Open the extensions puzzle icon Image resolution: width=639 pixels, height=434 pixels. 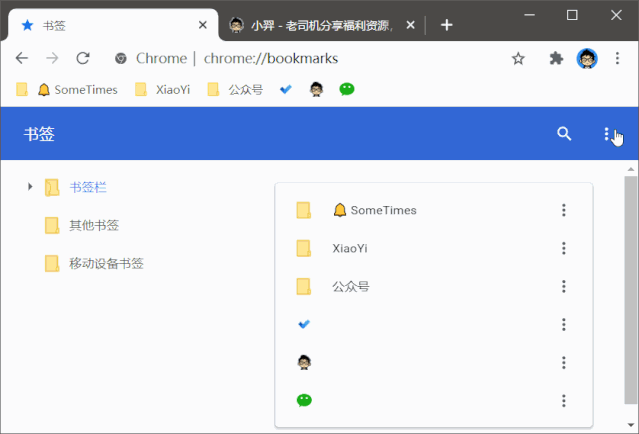coord(556,58)
